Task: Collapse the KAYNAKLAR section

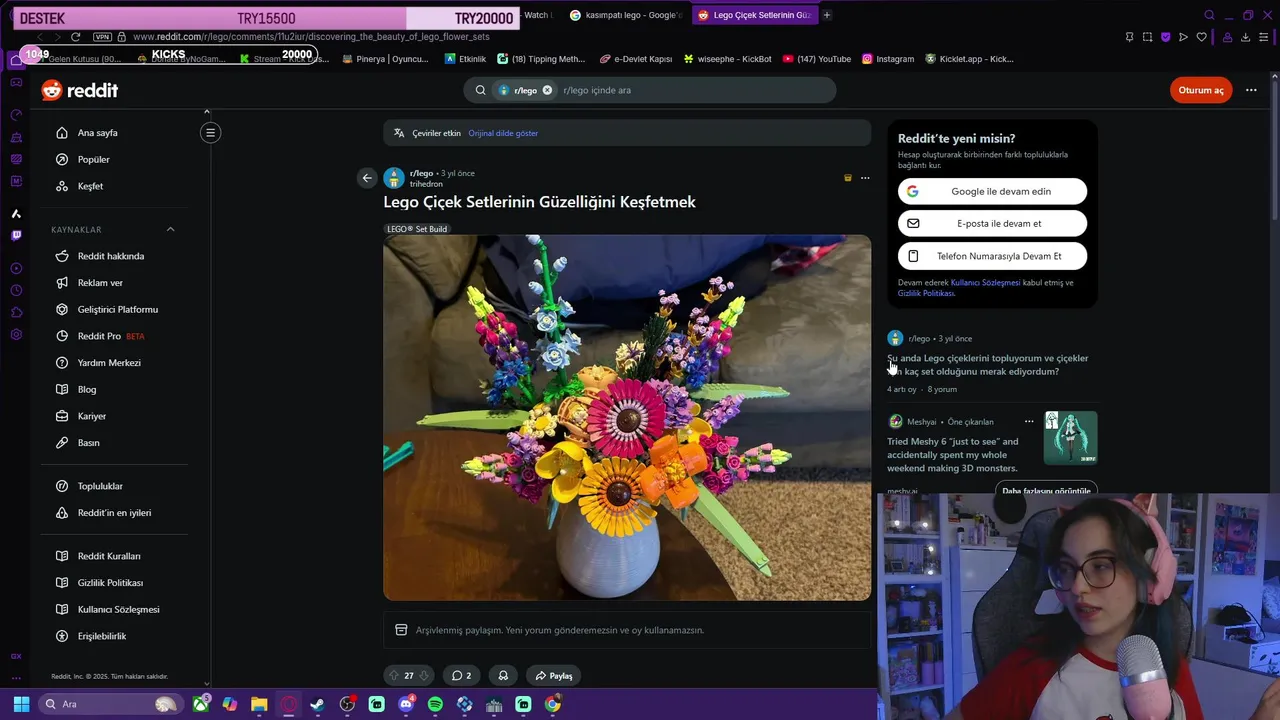Action: pos(170,229)
